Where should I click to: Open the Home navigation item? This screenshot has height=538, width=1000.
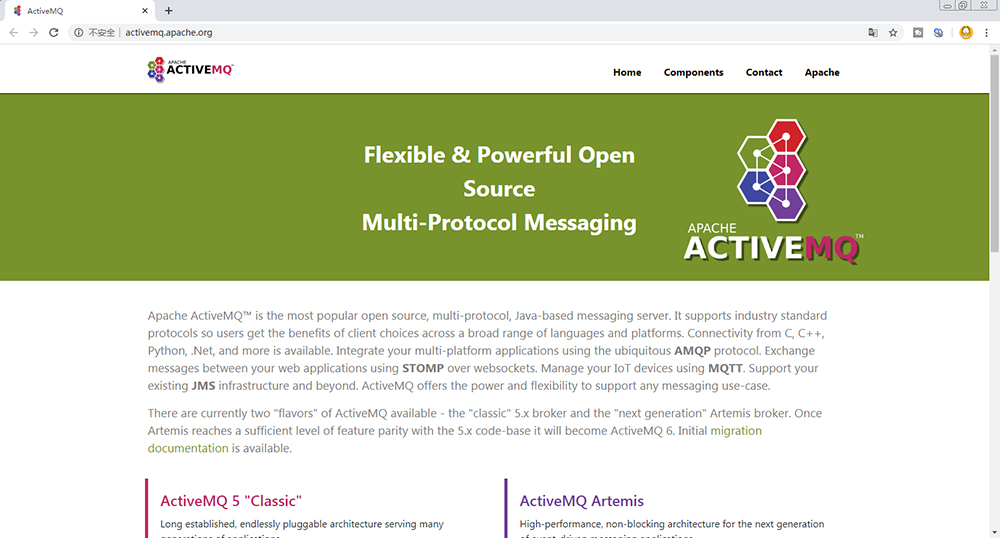pyautogui.click(x=627, y=72)
